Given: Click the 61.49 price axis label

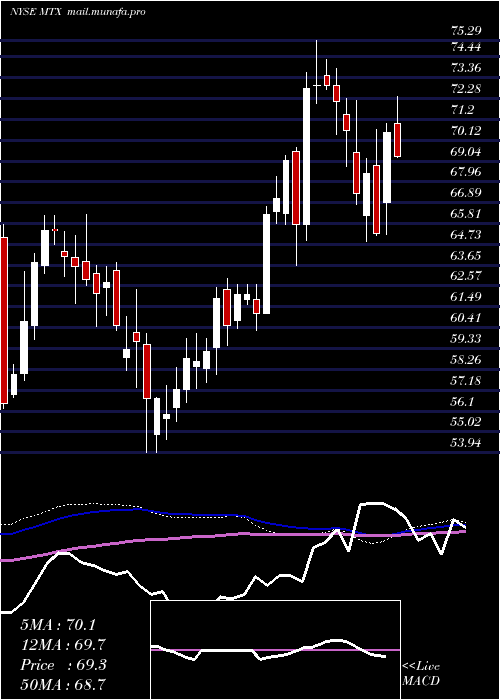Looking at the screenshot, I should [466, 297].
